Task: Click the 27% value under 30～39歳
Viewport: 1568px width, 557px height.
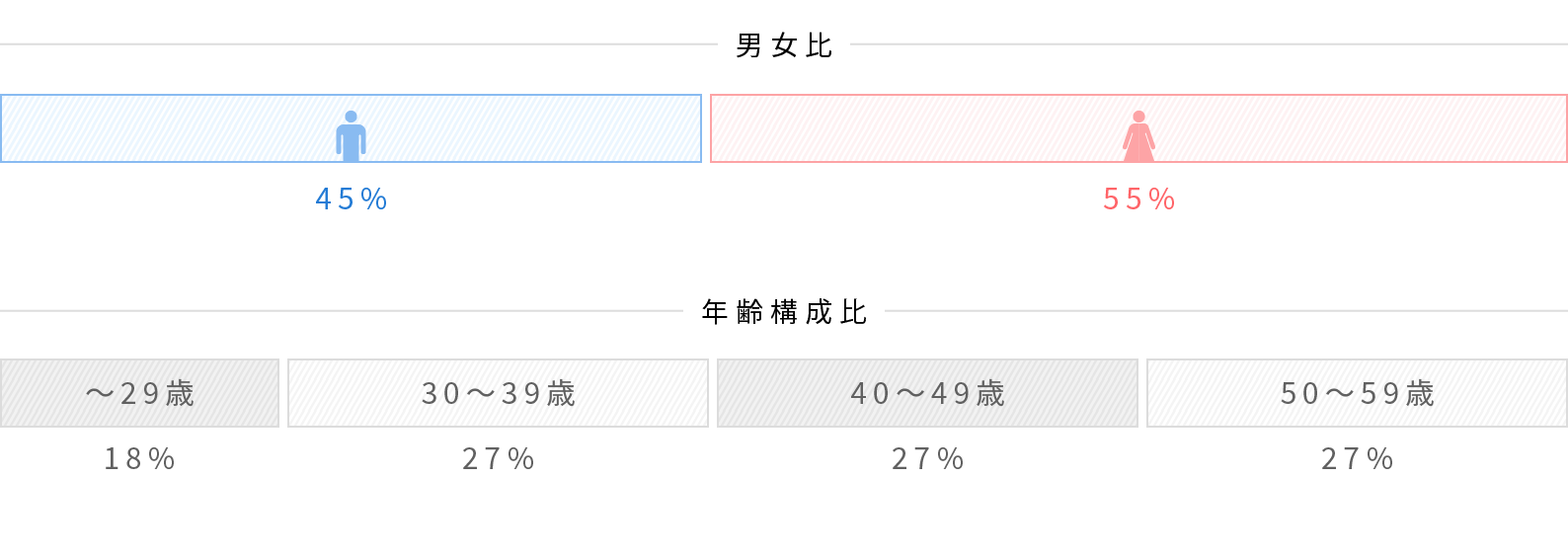Action: coord(498,459)
